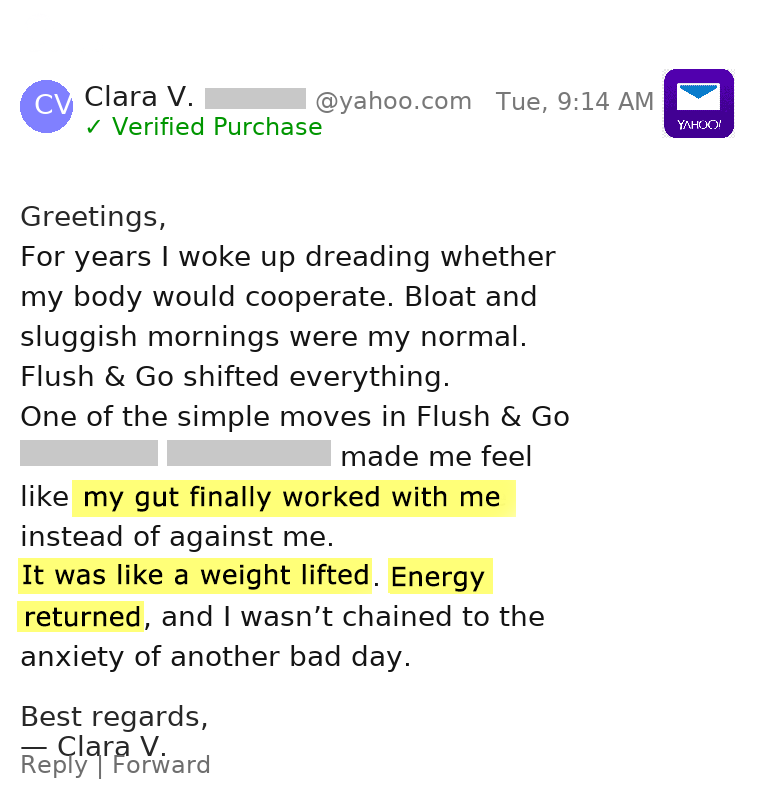Click the Yahoo Mail logo icon
The image size is (763, 793).
[698, 104]
